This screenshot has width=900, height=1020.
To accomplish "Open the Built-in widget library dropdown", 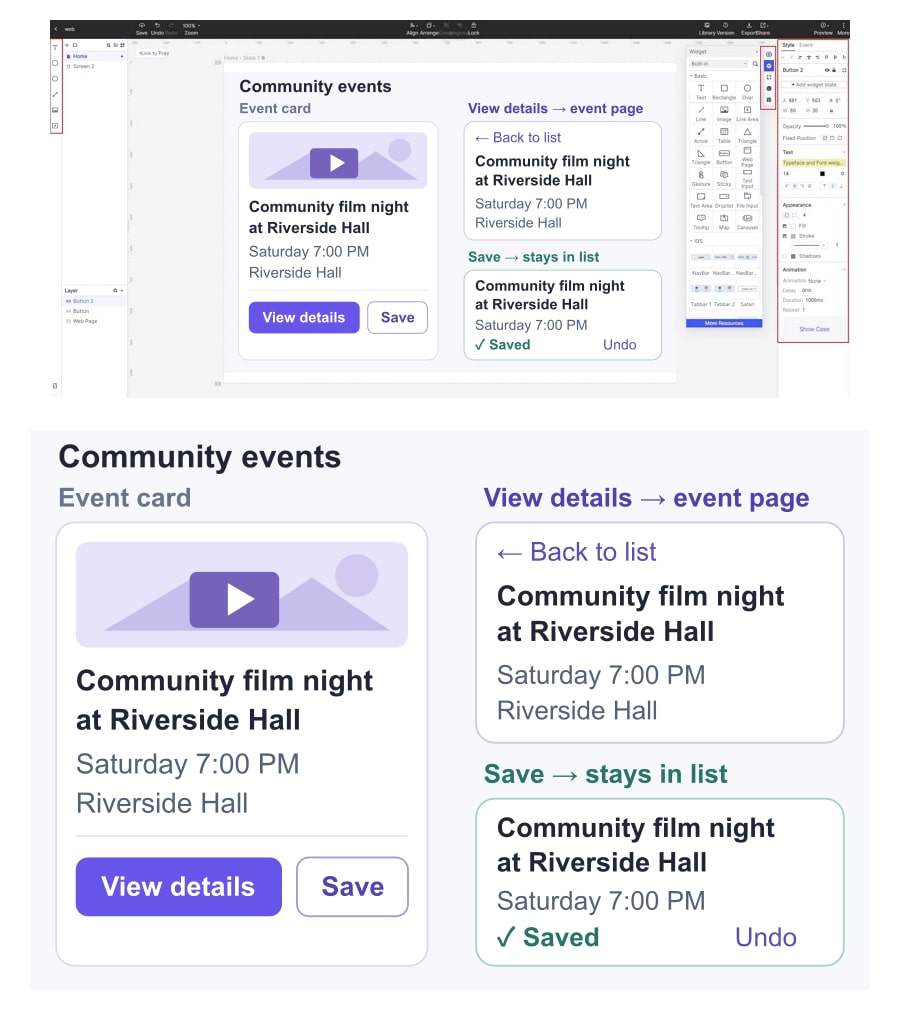I will coord(720,64).
